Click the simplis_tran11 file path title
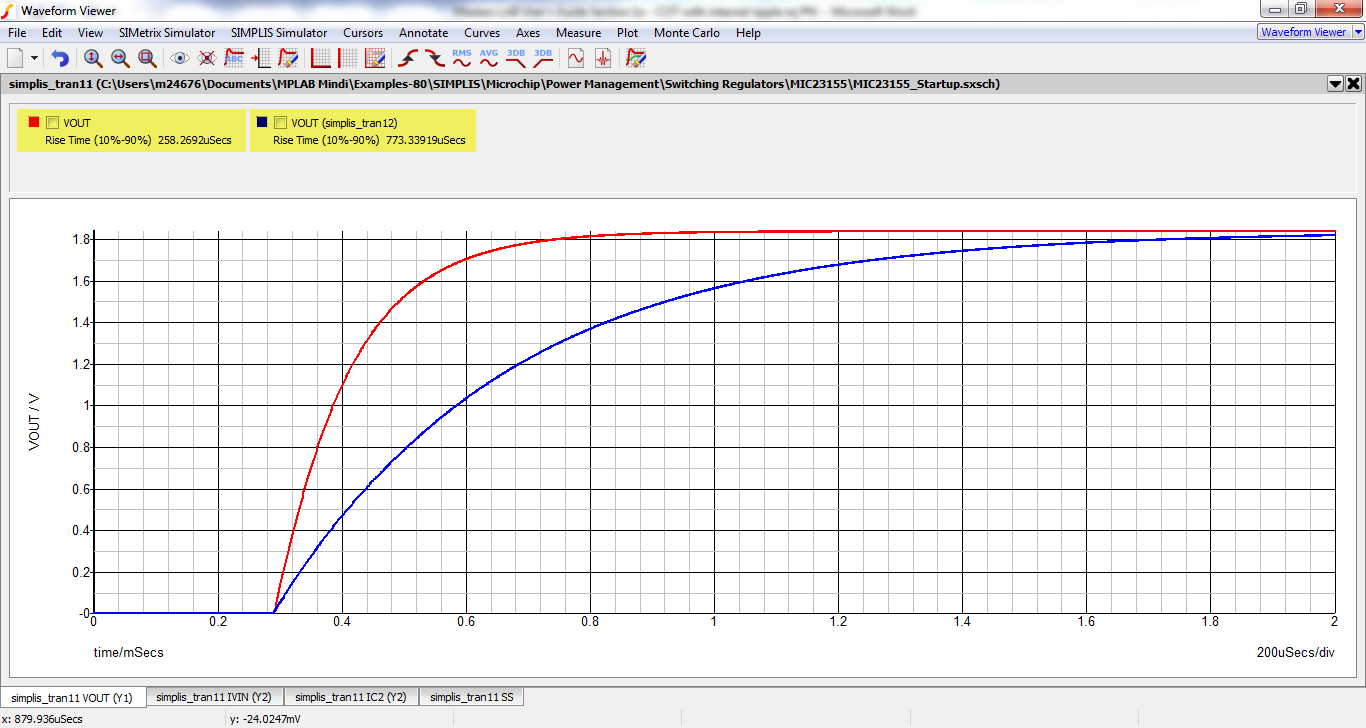This screenshot has width=1366, height=728. coord(504,84)
